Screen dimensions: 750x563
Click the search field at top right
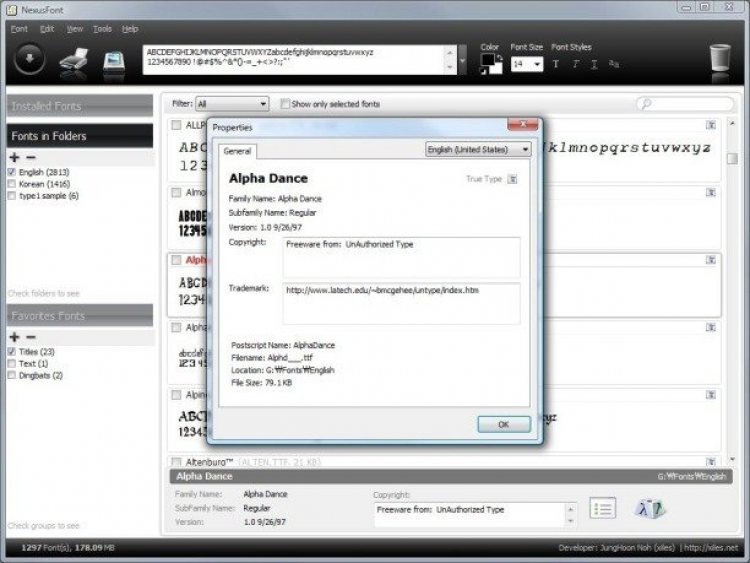tap(685, 103)
